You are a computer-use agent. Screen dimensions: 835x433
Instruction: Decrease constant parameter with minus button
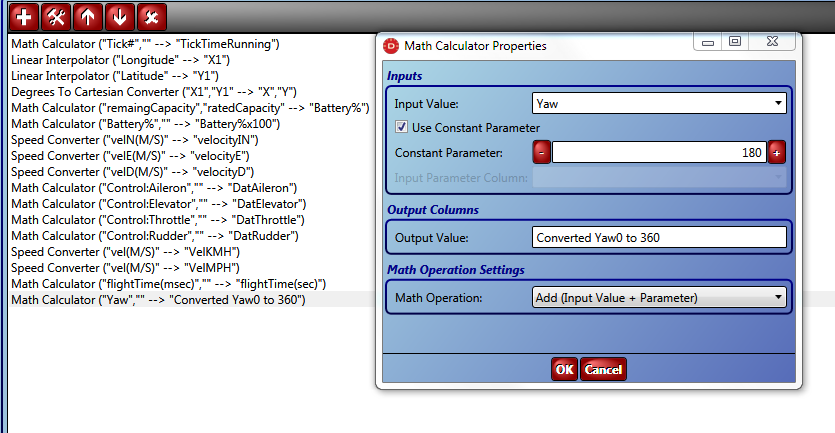pyautogui.click(x=542, y=152)
